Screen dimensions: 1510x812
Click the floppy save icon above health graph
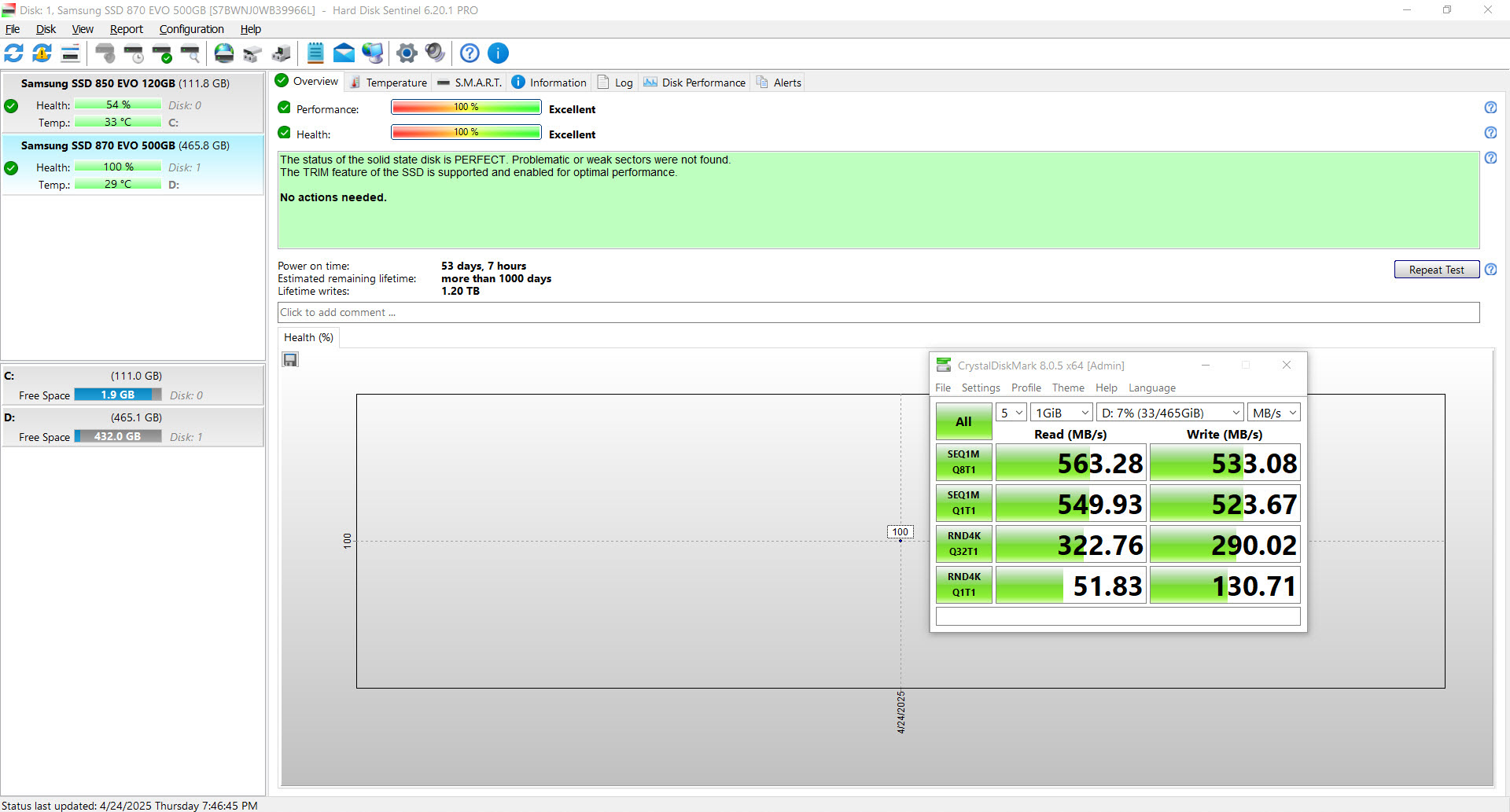pyautogui.click(x=290, y=360)
